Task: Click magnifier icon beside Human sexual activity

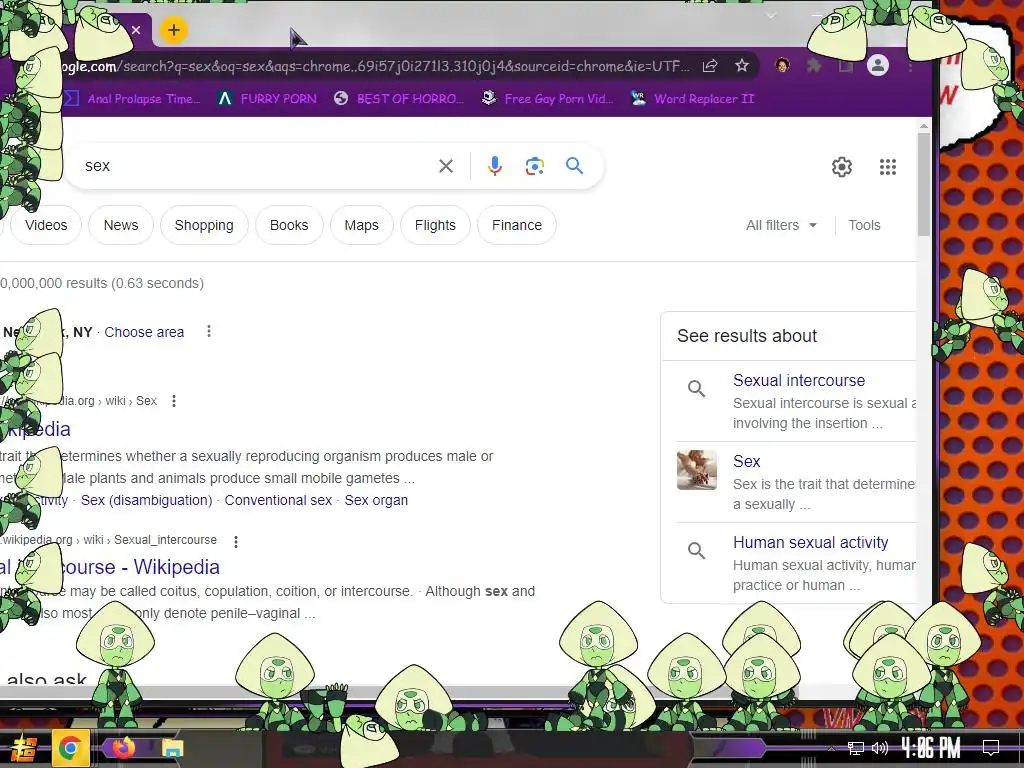Action: pos(697,551)
